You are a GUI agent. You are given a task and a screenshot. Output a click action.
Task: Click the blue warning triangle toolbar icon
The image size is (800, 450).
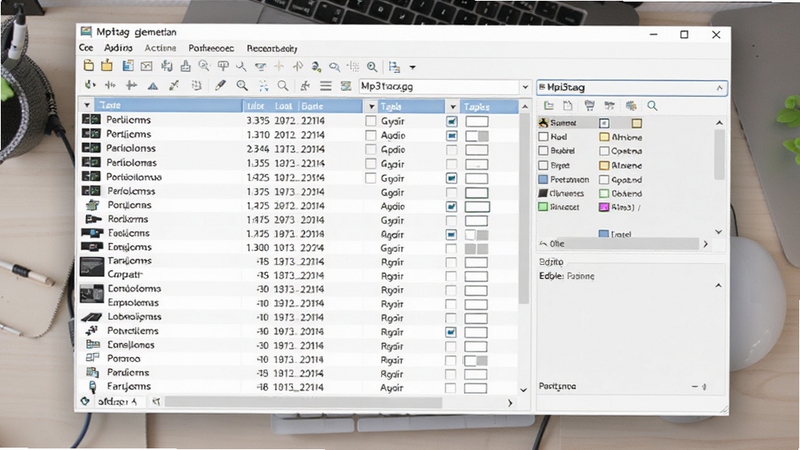[x=153, y=86]
